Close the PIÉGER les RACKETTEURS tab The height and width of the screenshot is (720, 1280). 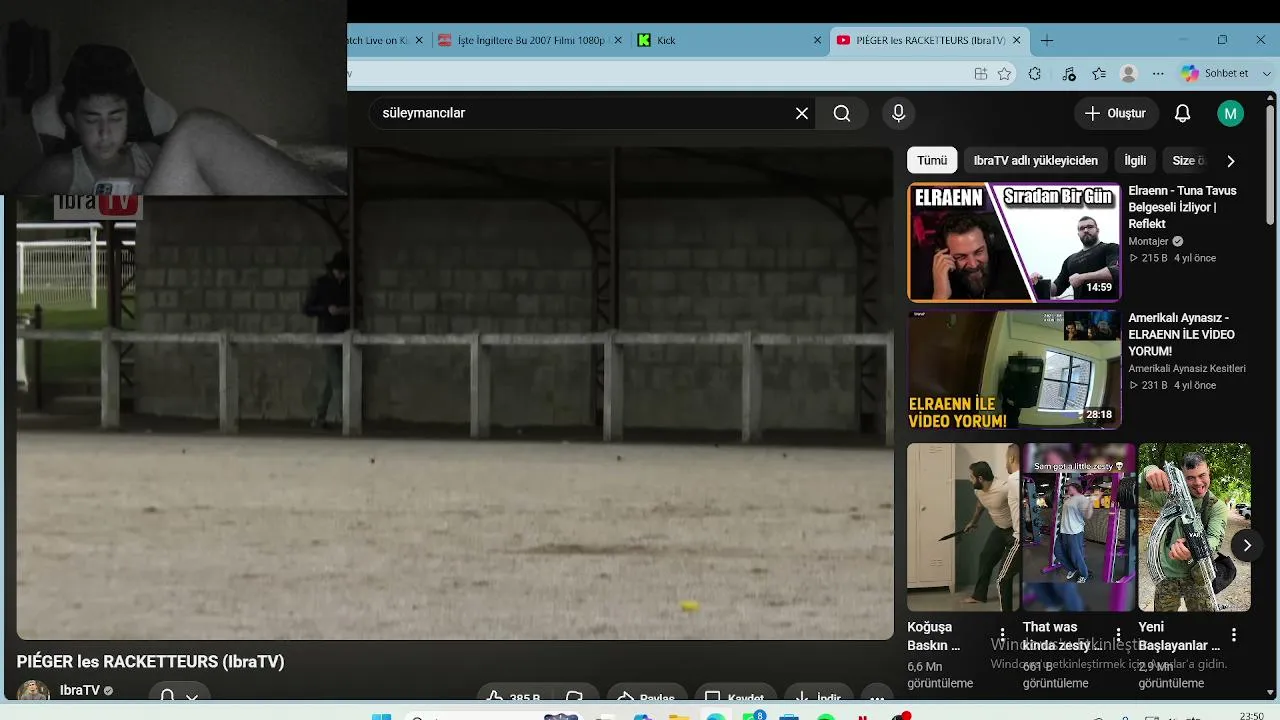[1017, 40]
